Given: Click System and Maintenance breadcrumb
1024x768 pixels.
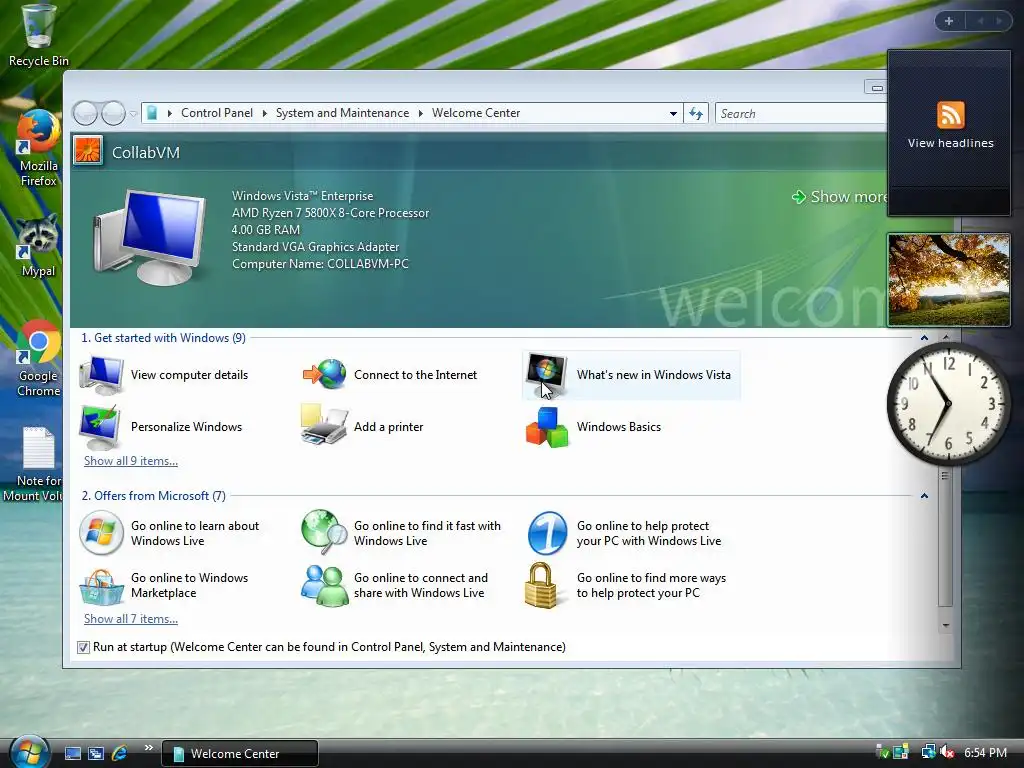Looking at the screenshot, I should click(x=342, y=113).
